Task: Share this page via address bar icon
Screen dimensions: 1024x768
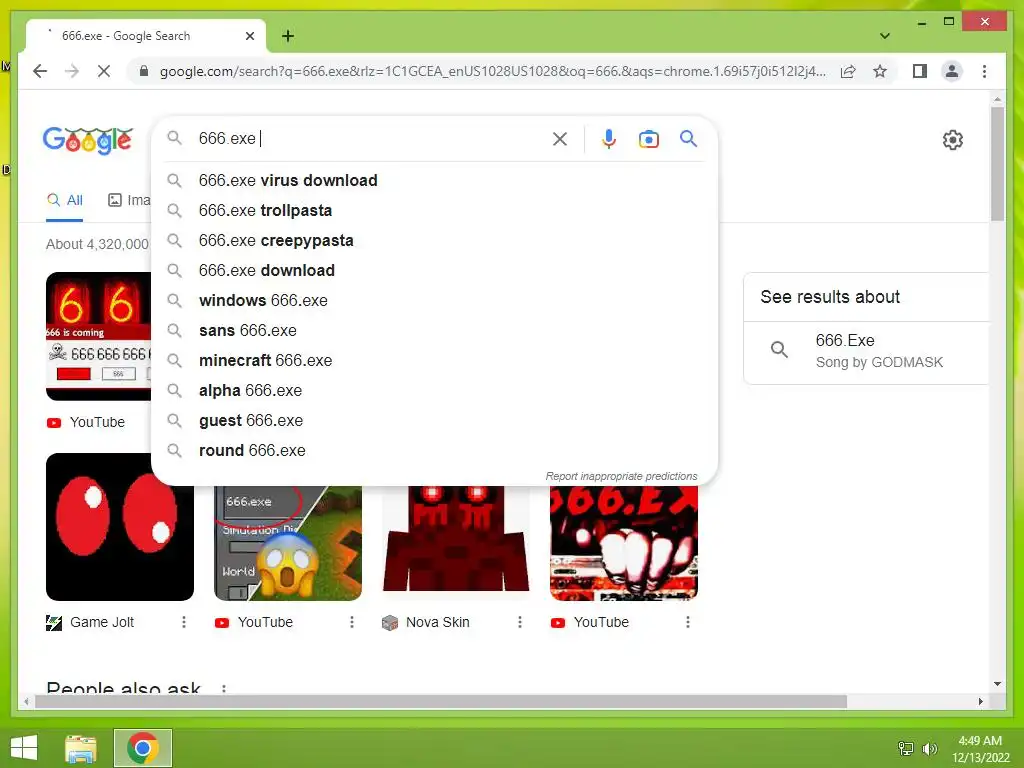Action: [848, 71]
